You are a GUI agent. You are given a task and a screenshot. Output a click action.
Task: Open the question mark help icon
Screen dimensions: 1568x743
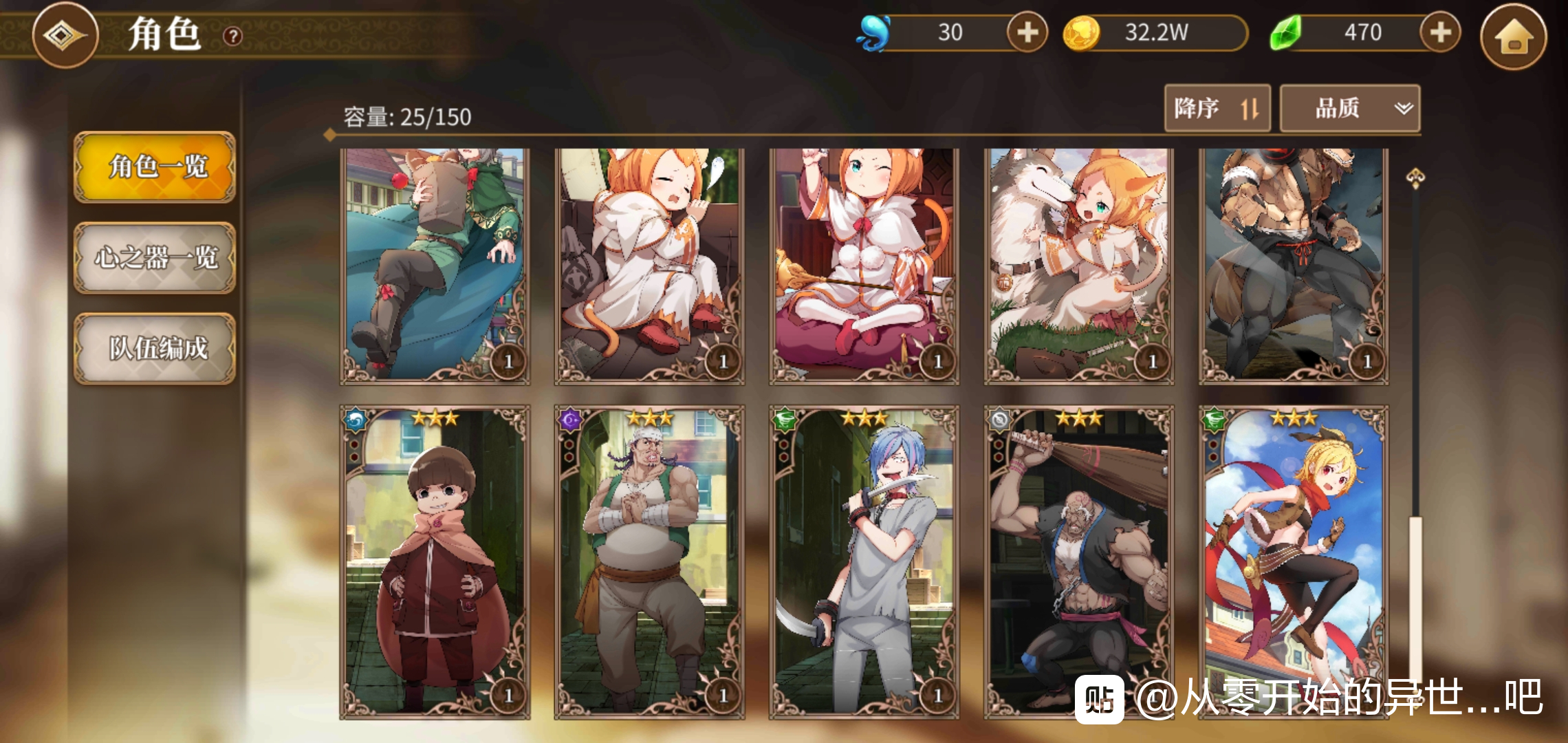[x=233, y=36]
